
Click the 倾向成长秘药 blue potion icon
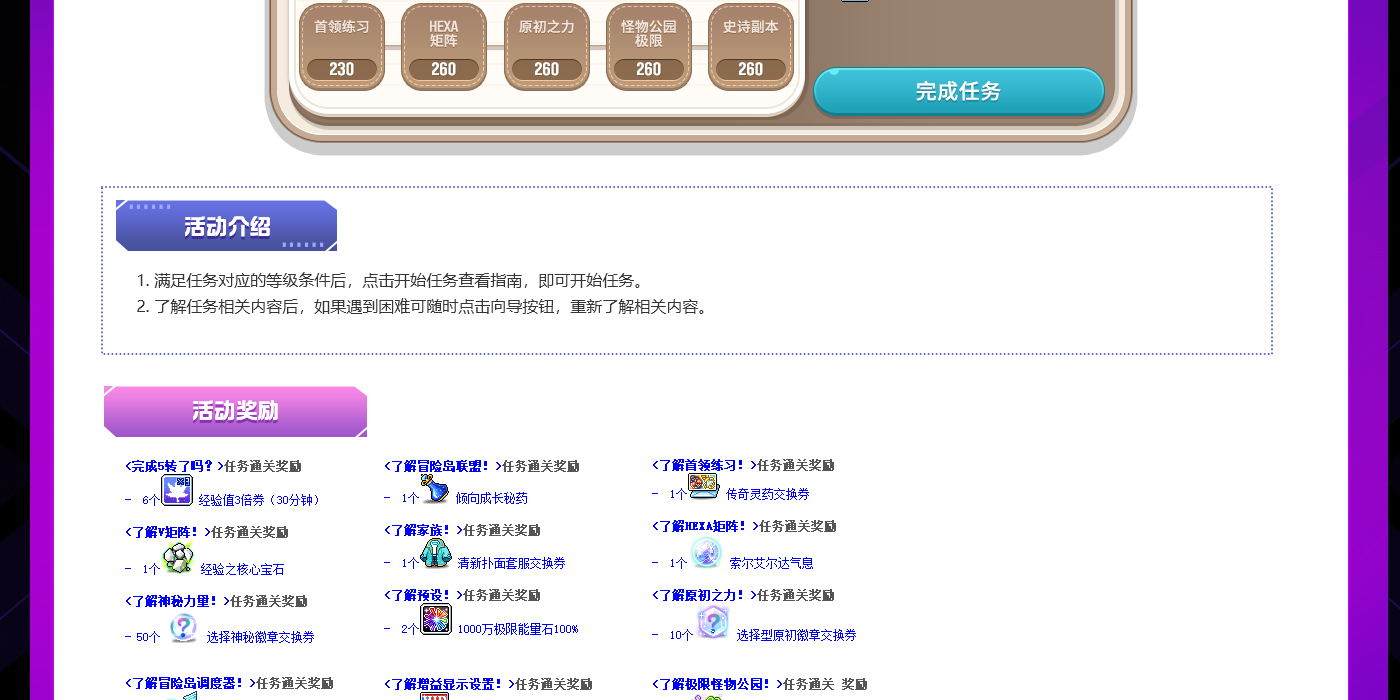436,489
